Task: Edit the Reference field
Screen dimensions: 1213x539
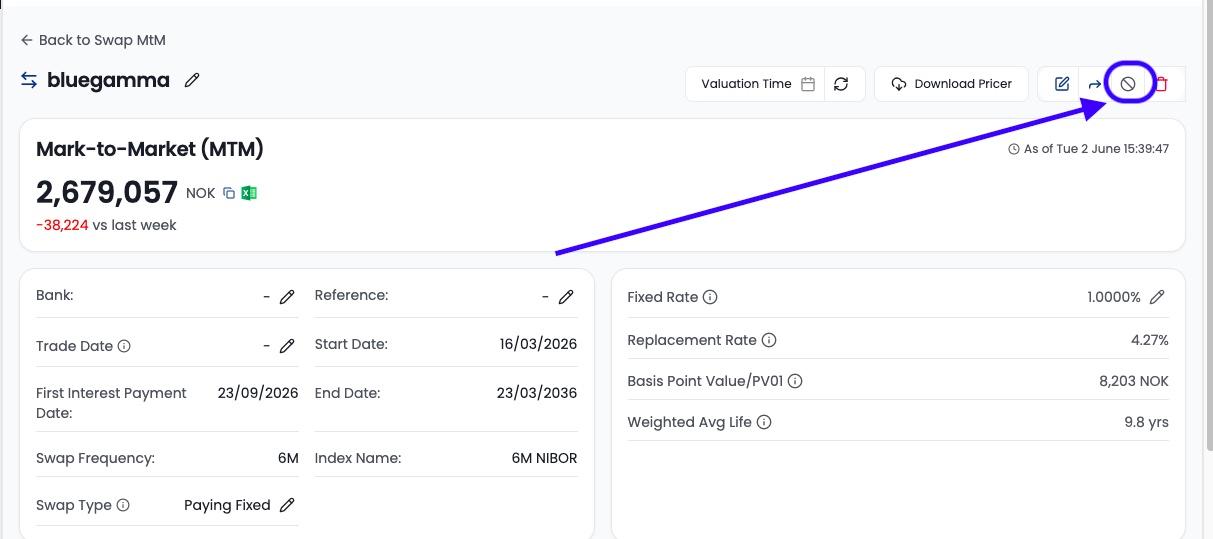Action: [566, 296]
